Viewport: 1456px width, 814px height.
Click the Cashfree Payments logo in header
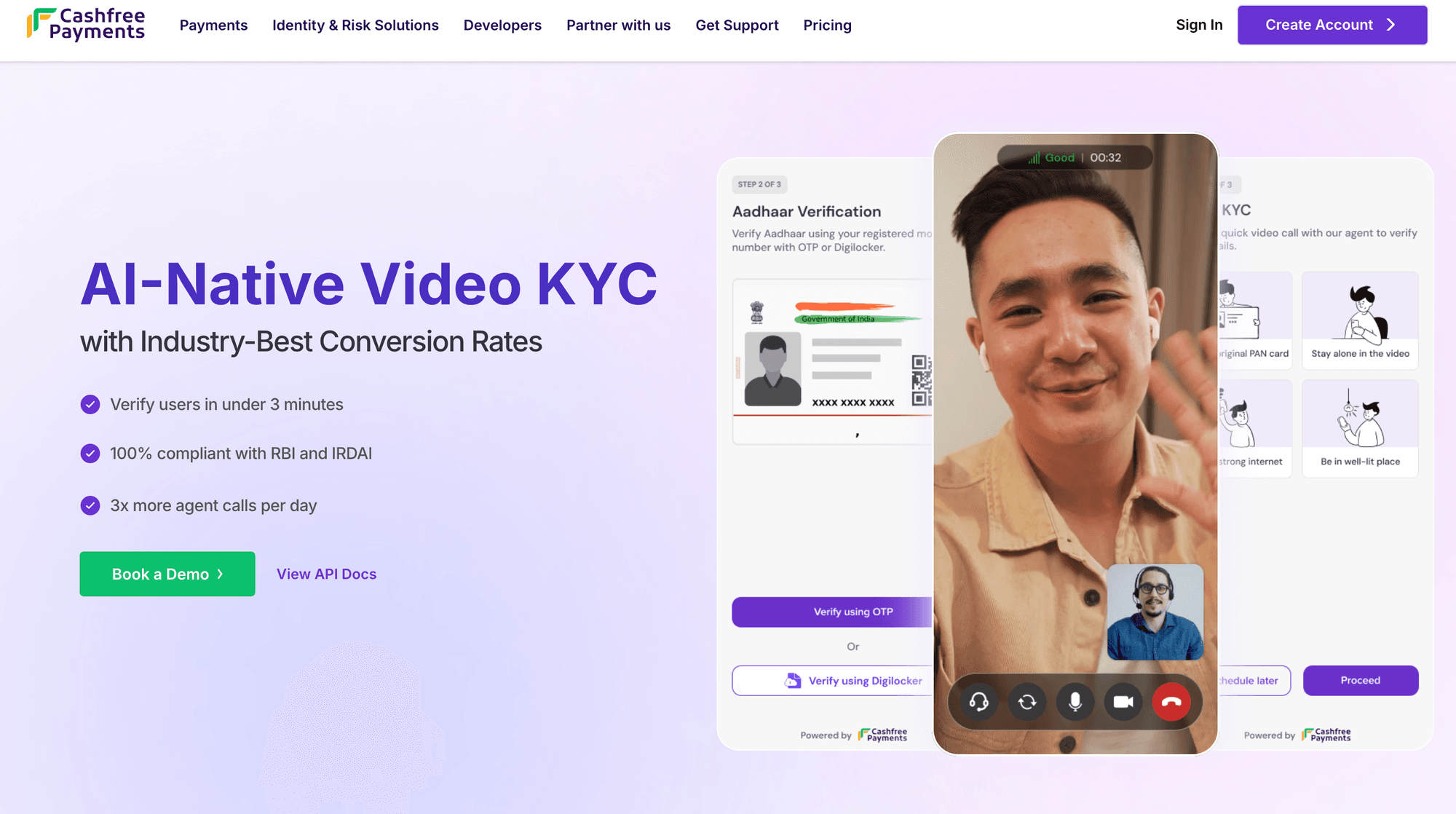pos(86,24)
